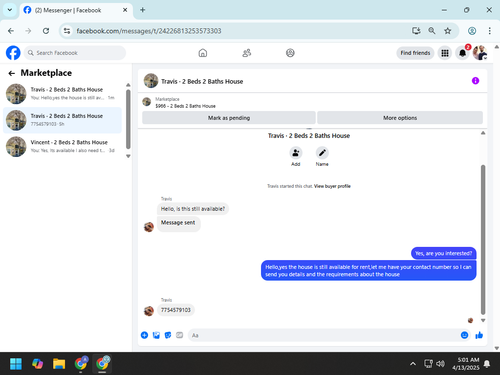Reload the page in browser toolbar
Image resolution: width=500 pixels, height=375 pixels.
pos(46,31)
